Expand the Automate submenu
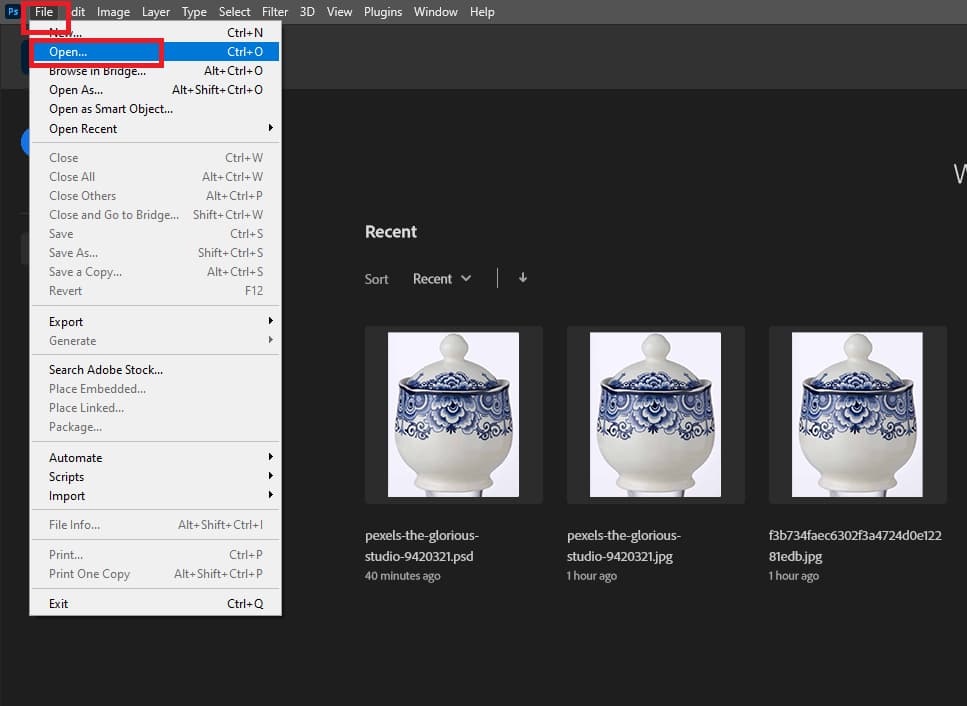967x706 pixels. pos(155,458)
